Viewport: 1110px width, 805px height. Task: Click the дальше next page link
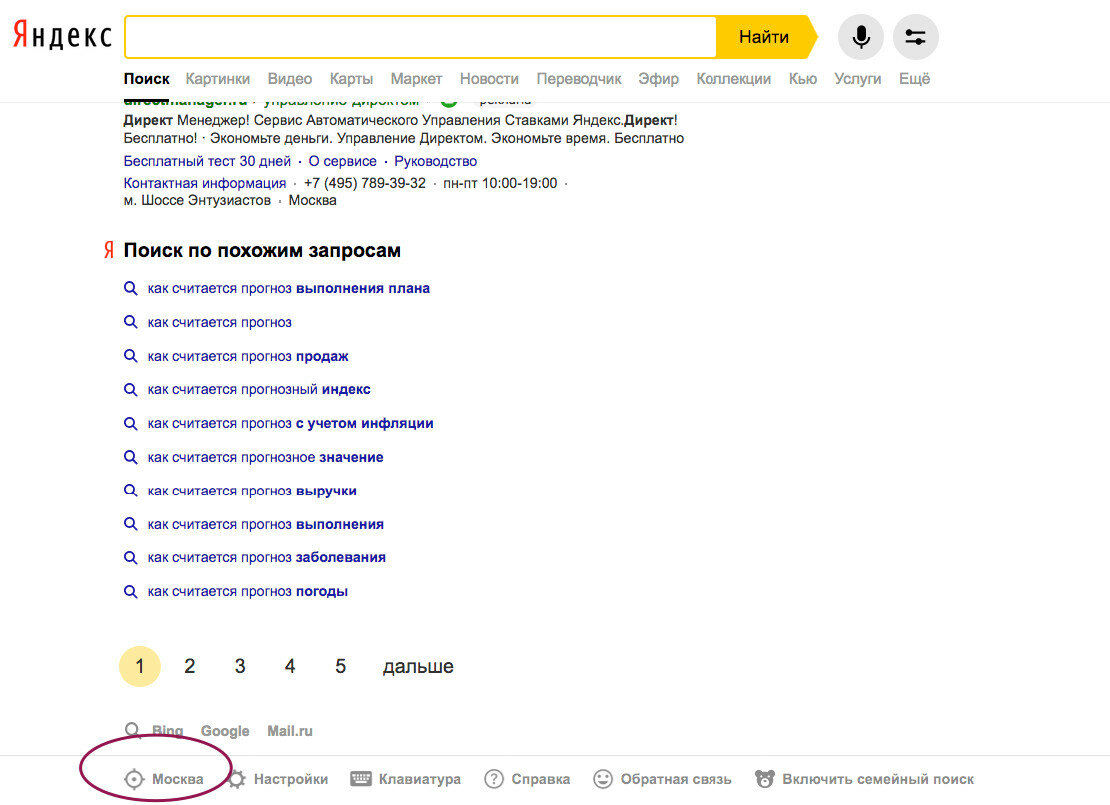point(418,666)
